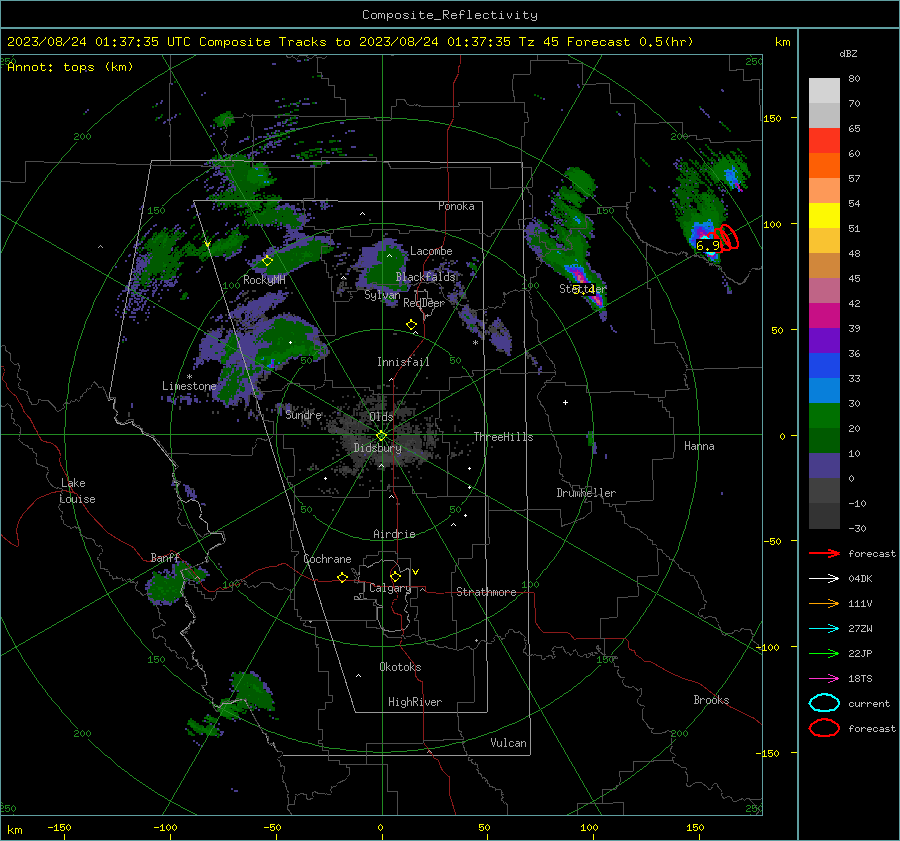This screenshot has width=900, height=841.
Task: Pick the red 60-65 dBZ swatch
Action: (824, 141)
